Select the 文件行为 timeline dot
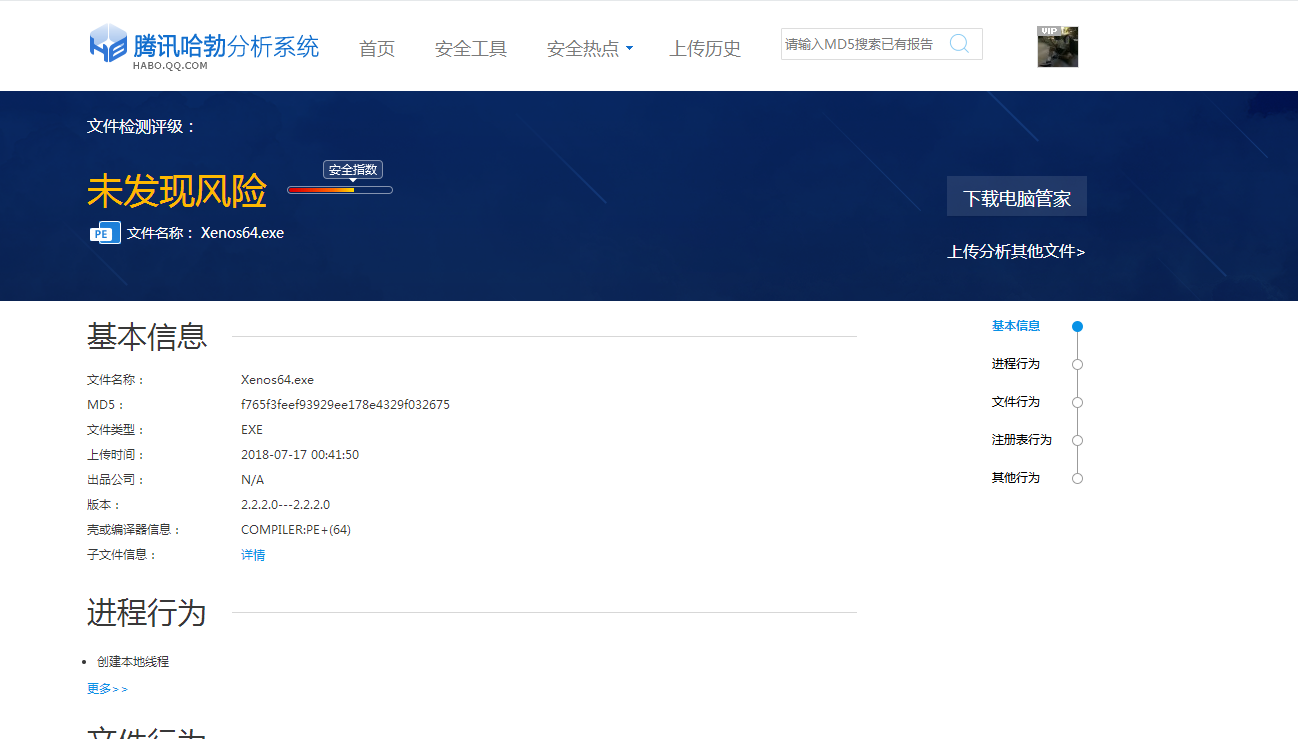This screenshot has height=739, width=1298. point(1077,402)
